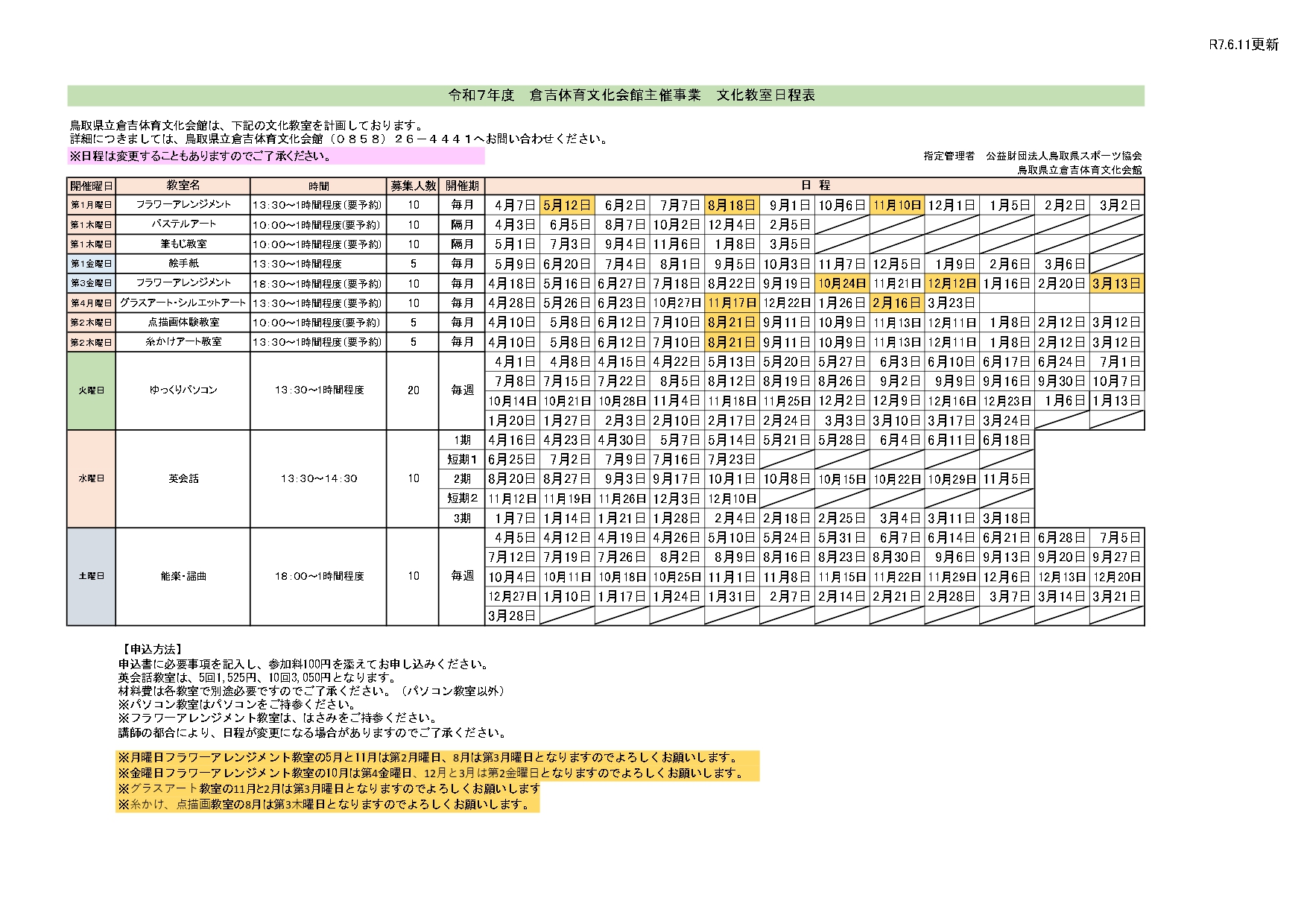Click the R7.6.11更新 revision note
Image resolution: width=1307 pixels, height=924 pixels.
[1243, 45]
